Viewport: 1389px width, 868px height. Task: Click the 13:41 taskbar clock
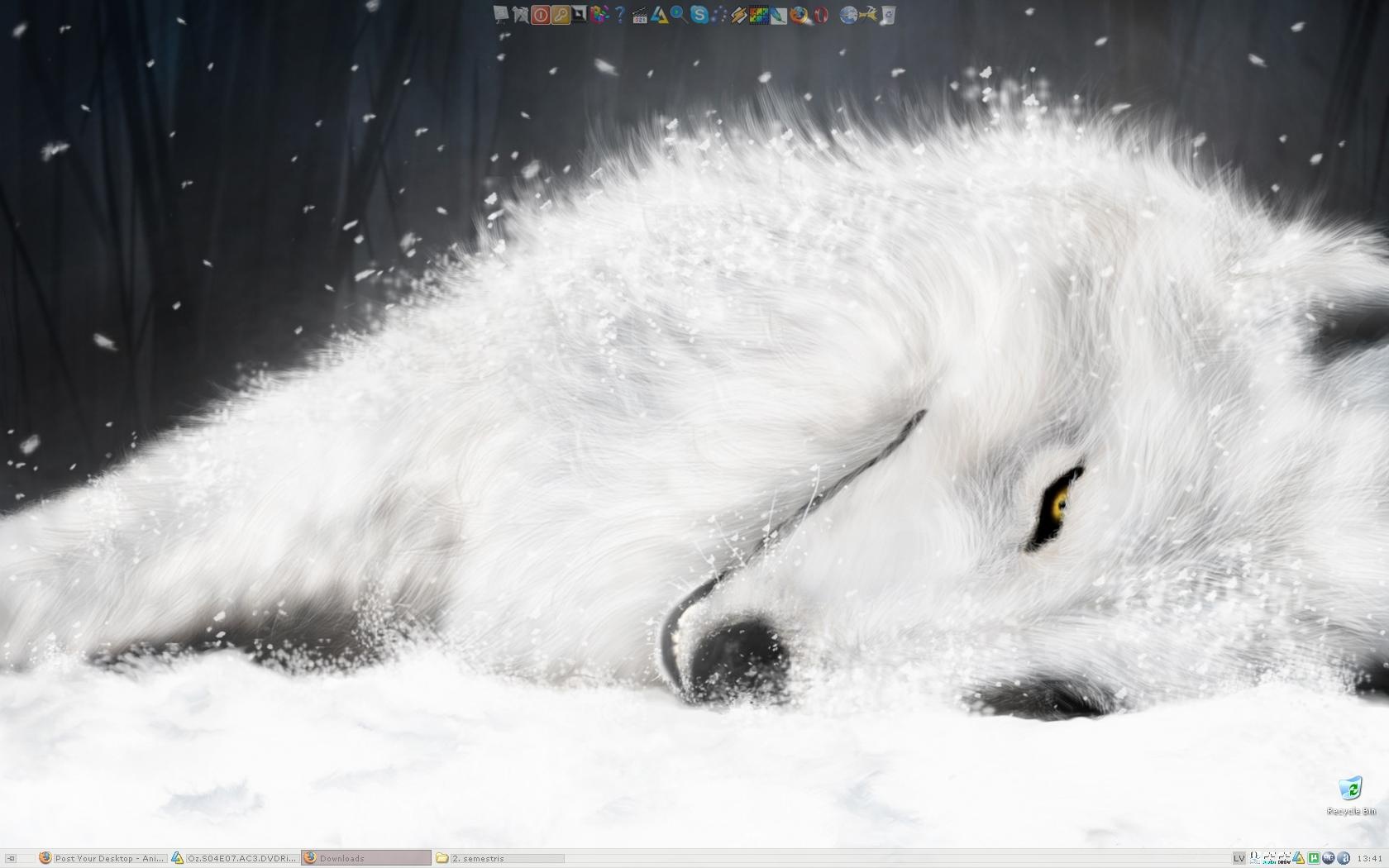coord(1369,858)
